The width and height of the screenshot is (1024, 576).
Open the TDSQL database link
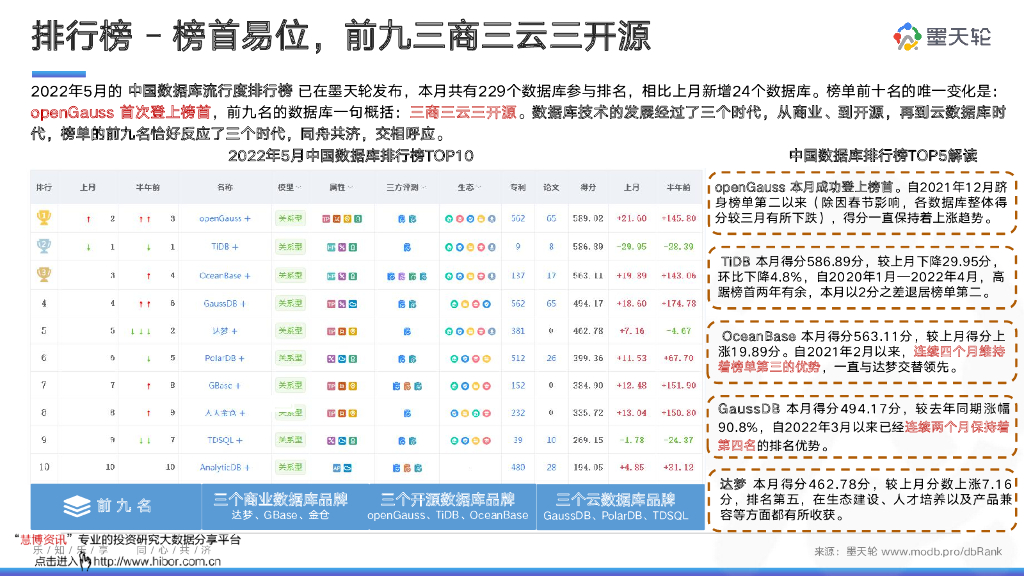tap(220, 441)
